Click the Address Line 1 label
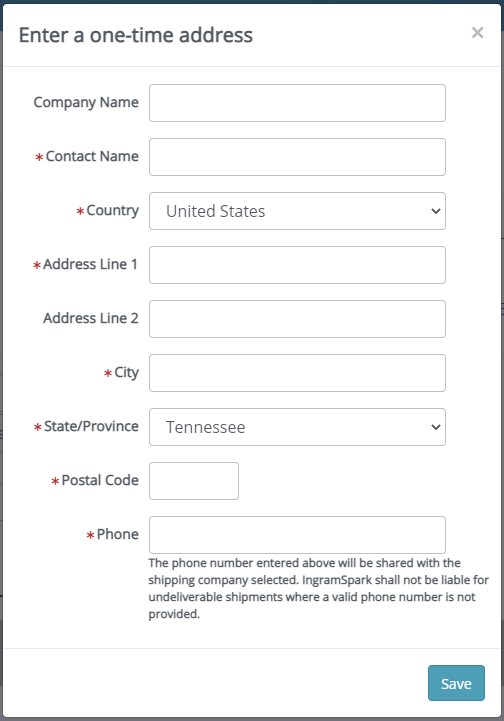Image resolution: width=504 pixels, height=721 pixels. tap(90, 264)
